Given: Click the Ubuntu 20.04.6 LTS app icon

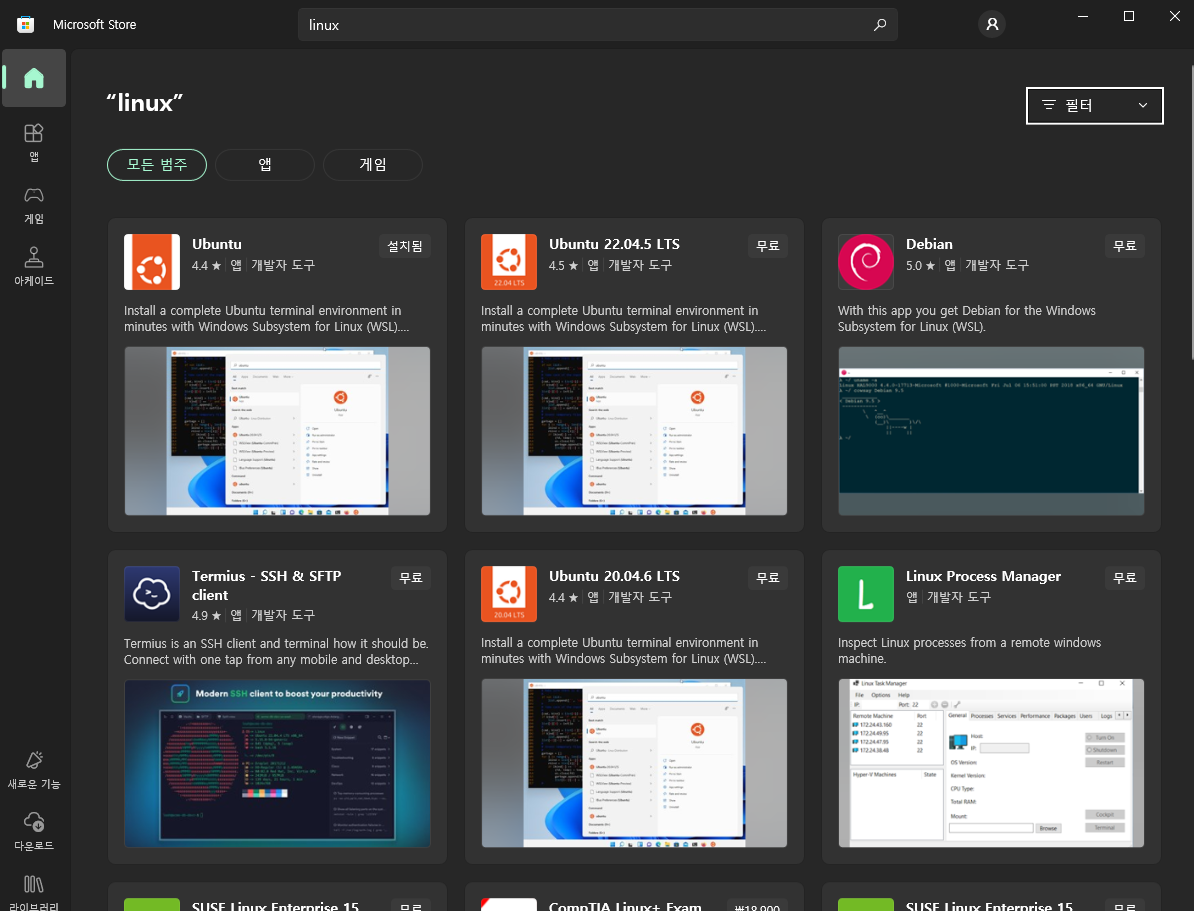Looking at the screenshot, I should pyautogui.click(x=509, y=594).
